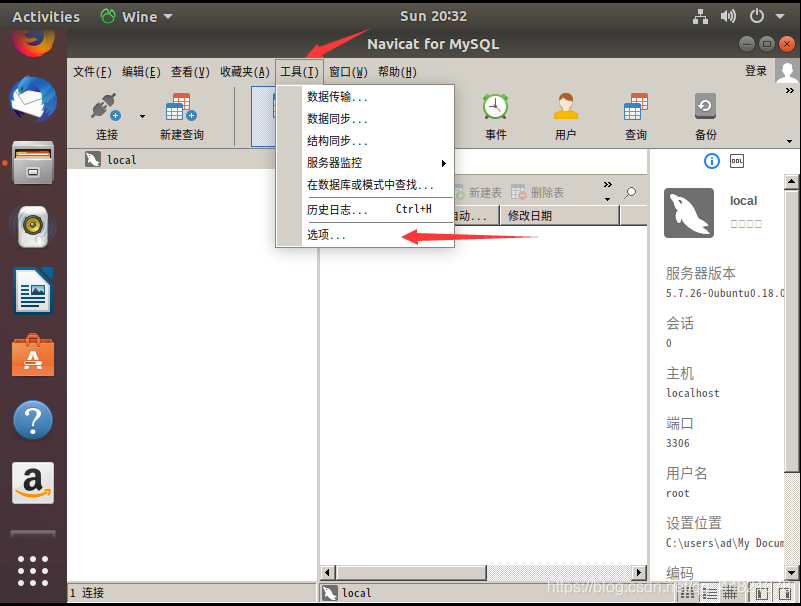The image size is (801, 606).
Task: Open Amazon from the dock
Action: [33, 483]
